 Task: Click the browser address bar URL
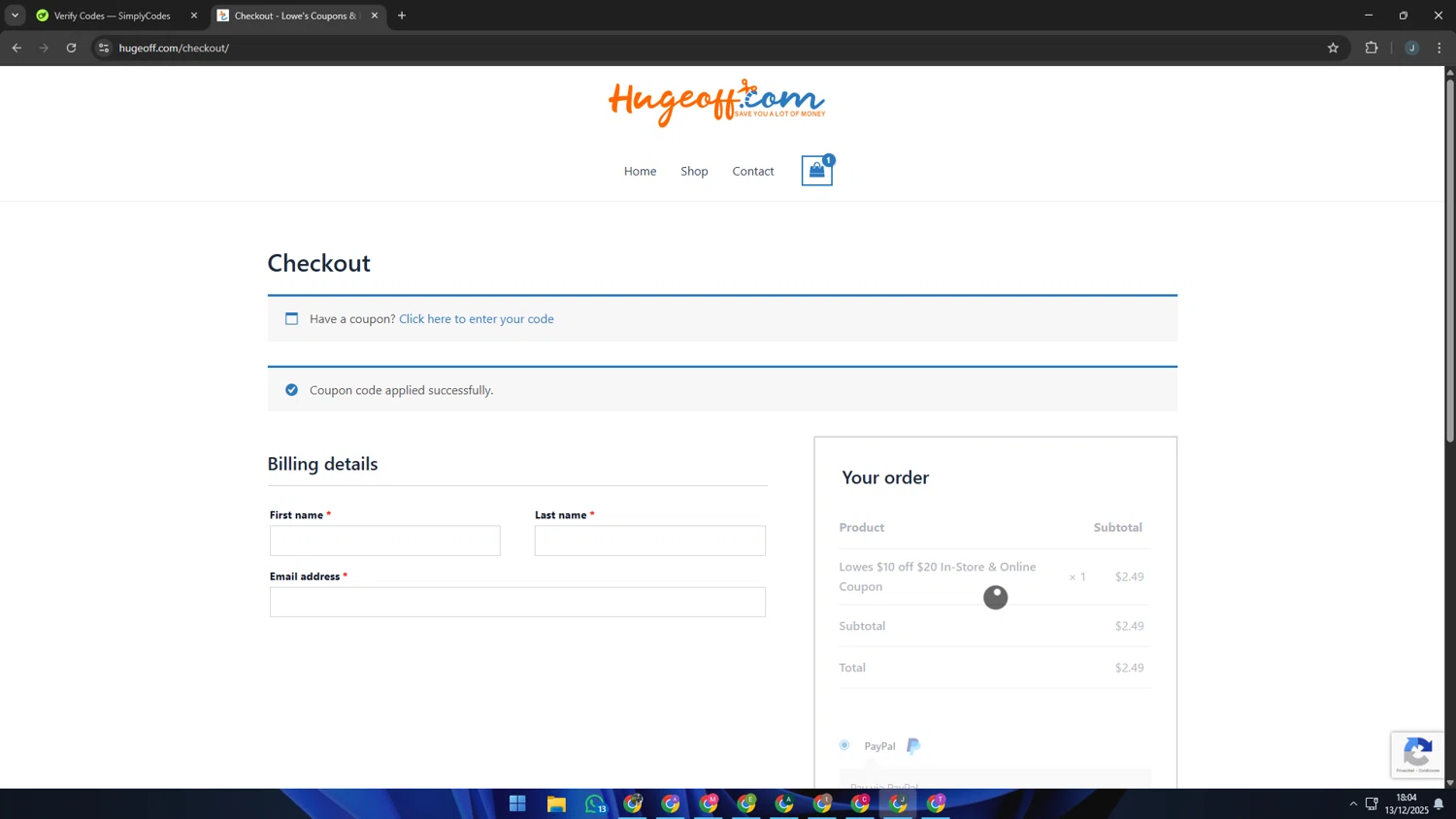point(174,48)
